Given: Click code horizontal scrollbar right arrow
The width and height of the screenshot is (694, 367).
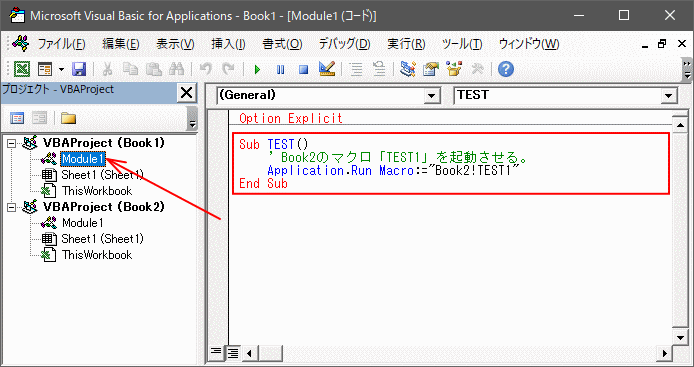Looking at the screenshot, I should (x=664, y=353).
